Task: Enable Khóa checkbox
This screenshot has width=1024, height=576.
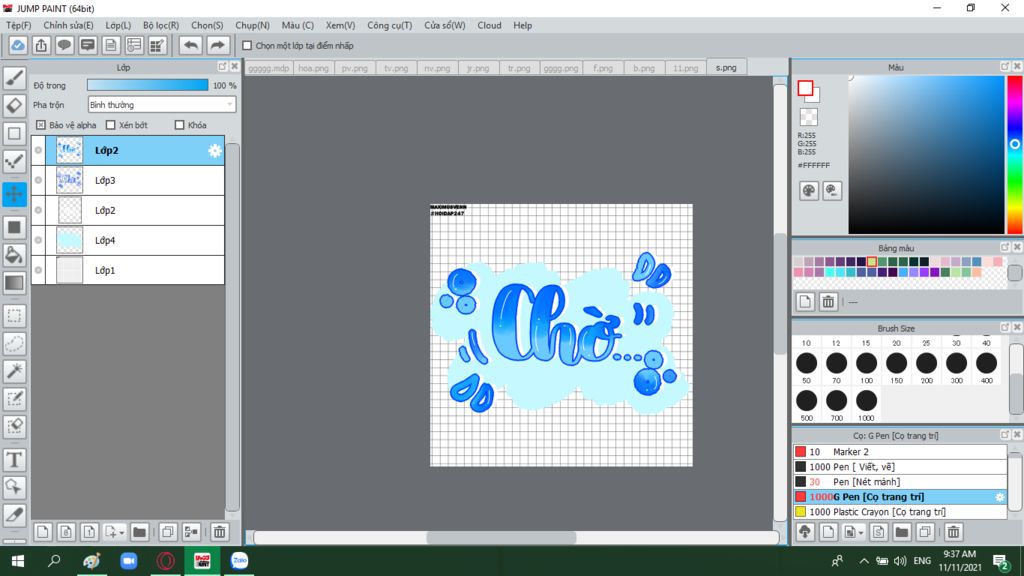Action: pyautogui.click(x=180, y=125)
